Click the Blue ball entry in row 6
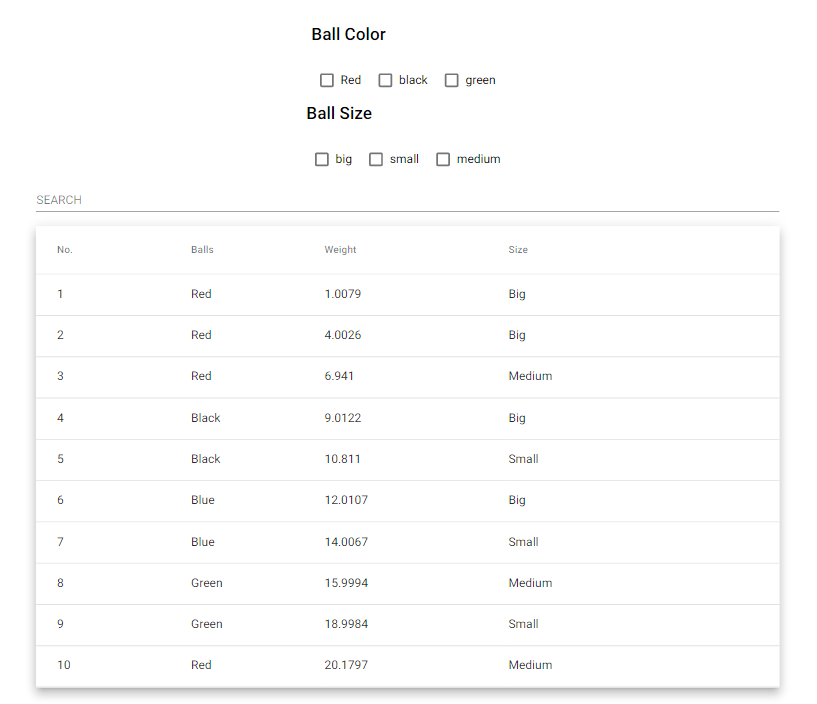The height and width of the screenshot is (704, 817). pyautogui.click(x=203, y=500)
